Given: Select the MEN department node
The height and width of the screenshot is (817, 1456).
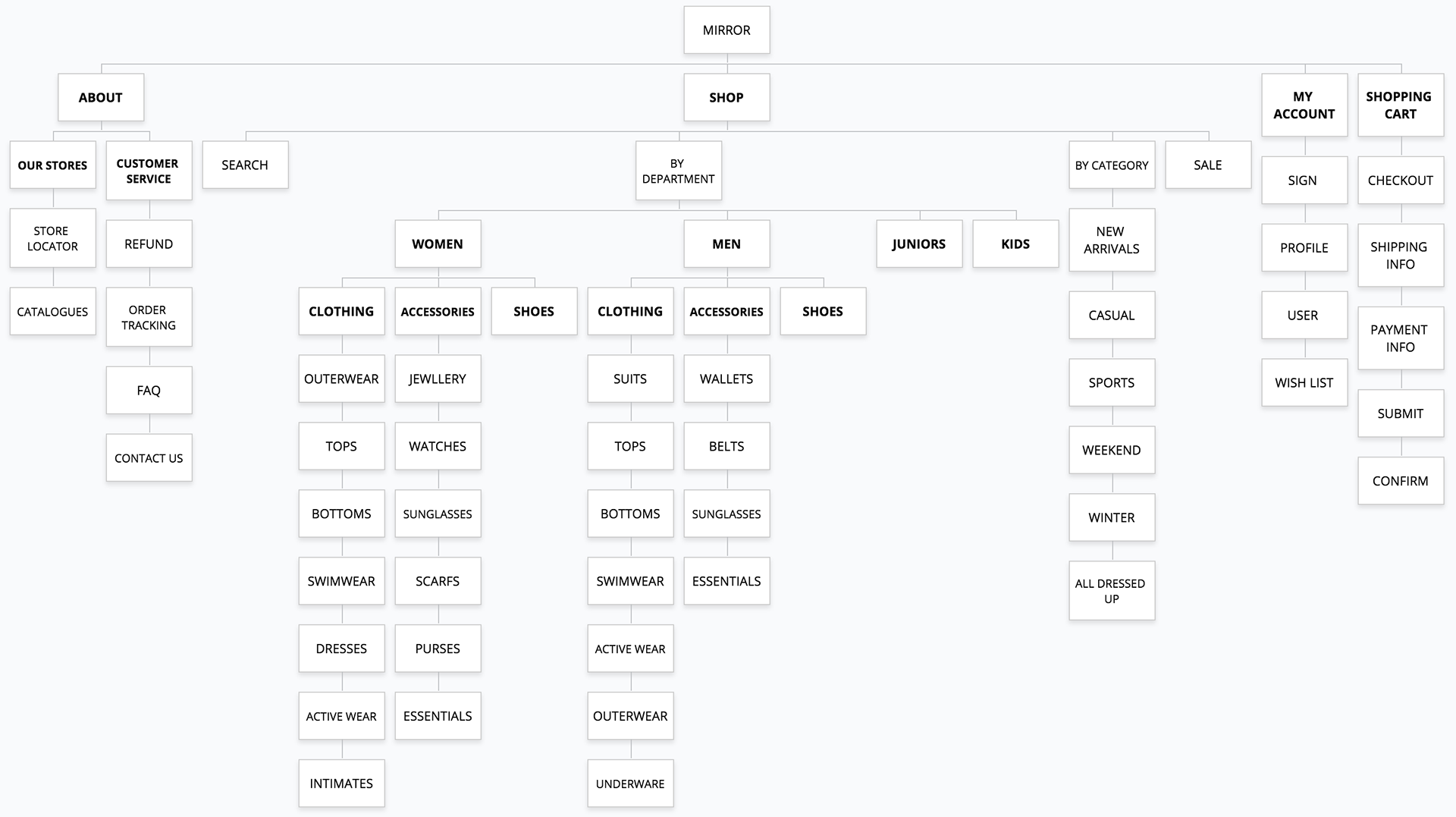Looking at the screenshot, I should 726,244.
